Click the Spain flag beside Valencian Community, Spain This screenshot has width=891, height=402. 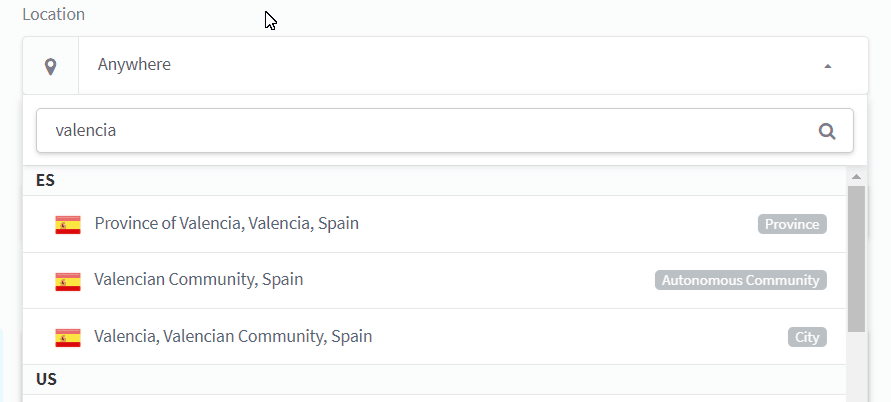(x=68, y=280)
